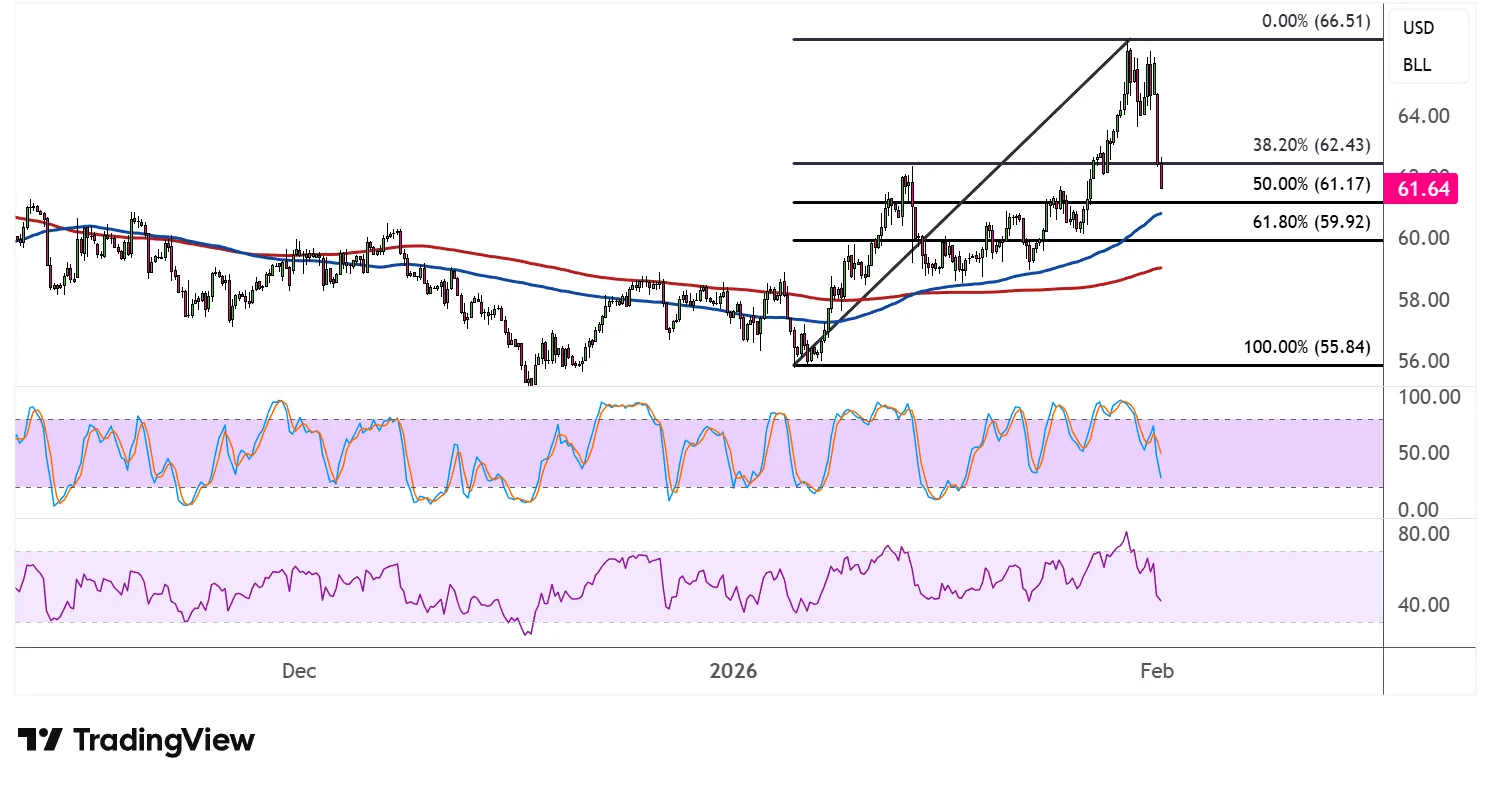Click the Dec label on time axis
The height and width of the screenshot is (785, 1491).
click(299, 671)
